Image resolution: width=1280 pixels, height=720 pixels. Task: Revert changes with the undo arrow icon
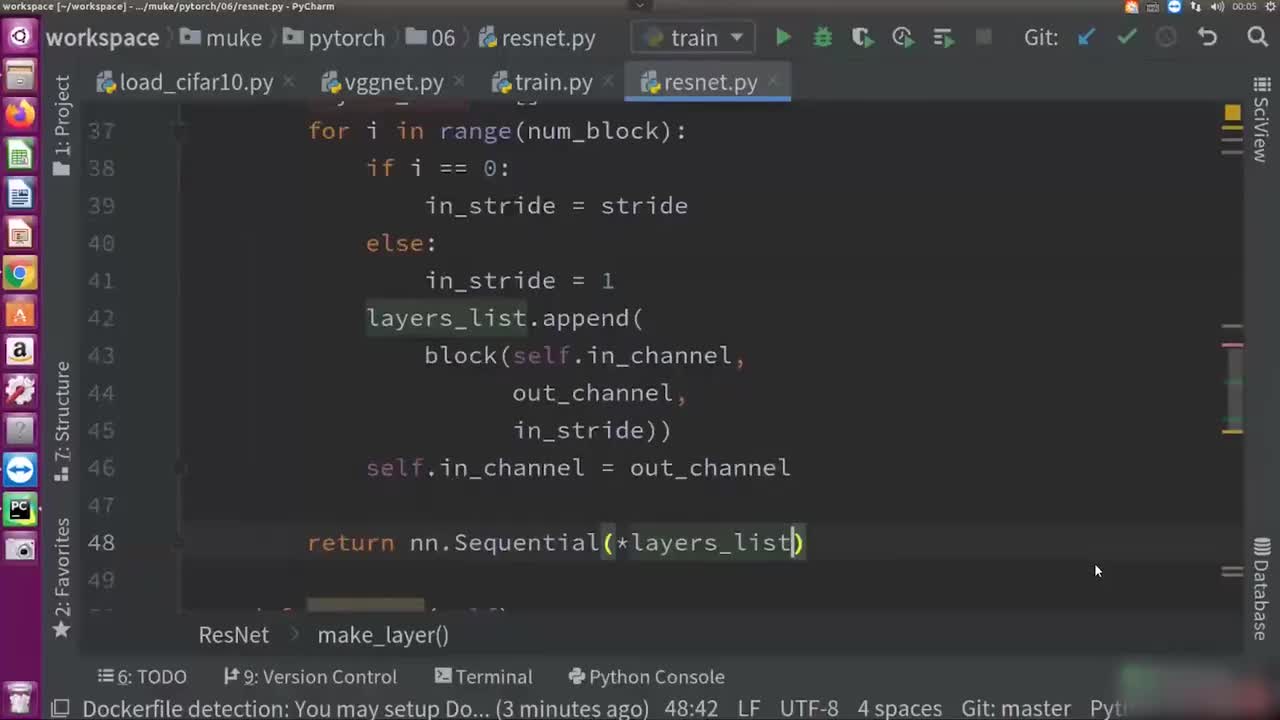pos(1208,38)
